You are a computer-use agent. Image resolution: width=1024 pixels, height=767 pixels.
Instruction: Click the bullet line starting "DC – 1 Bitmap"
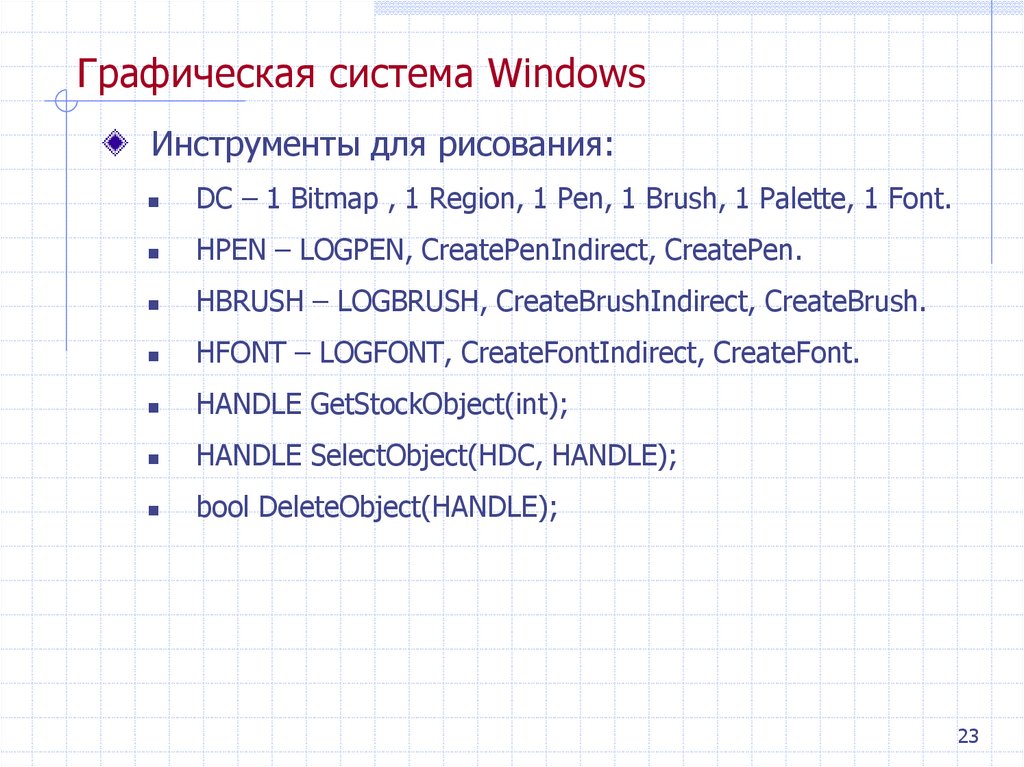[574, 199]
